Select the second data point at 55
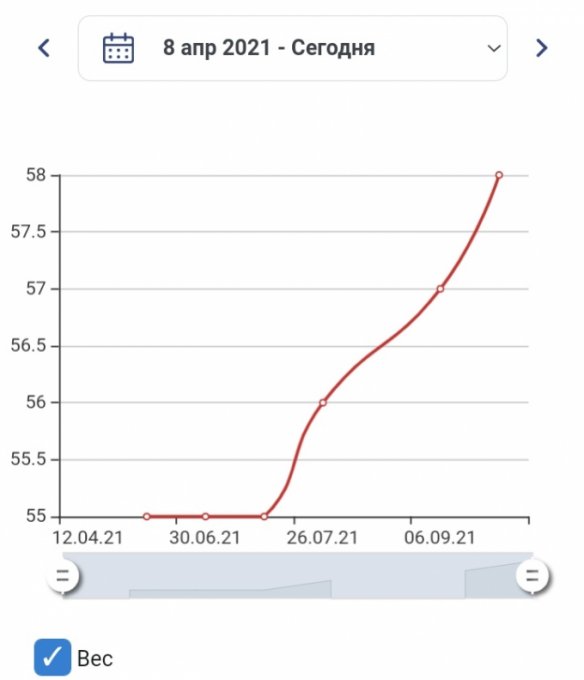The height and width of the screenshot is (680, 584). pyautogui.click(x=206, y=517)
